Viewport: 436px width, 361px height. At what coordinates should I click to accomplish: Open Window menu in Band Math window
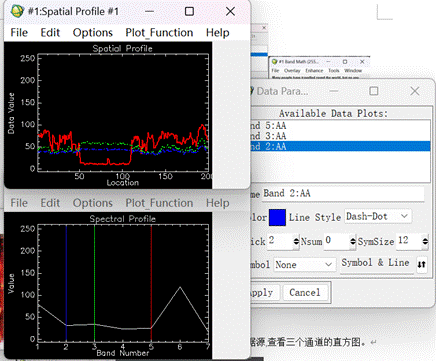pos(353,71)
